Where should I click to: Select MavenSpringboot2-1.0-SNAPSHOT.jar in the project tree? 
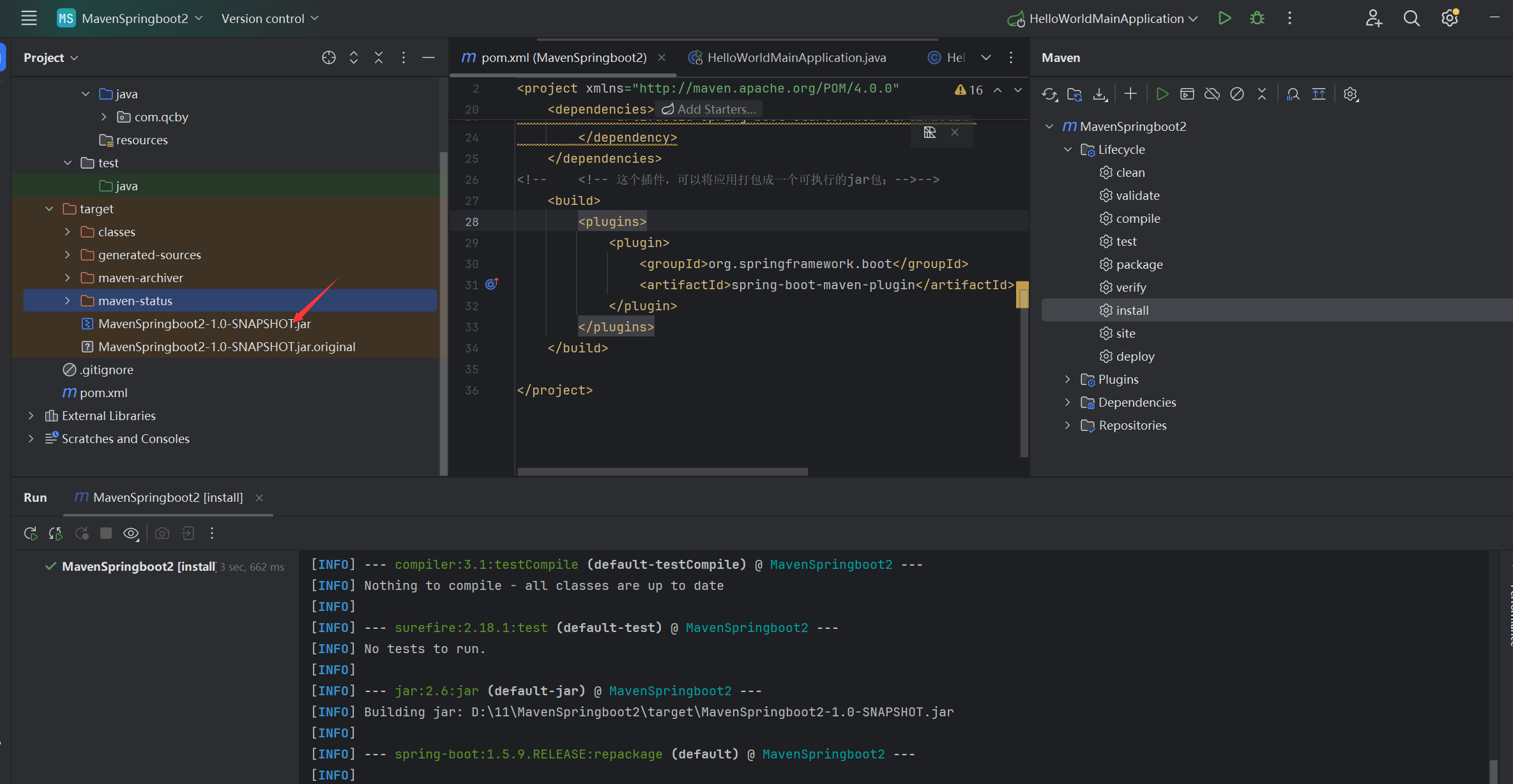pyautogui.click(x=204, y=324)
